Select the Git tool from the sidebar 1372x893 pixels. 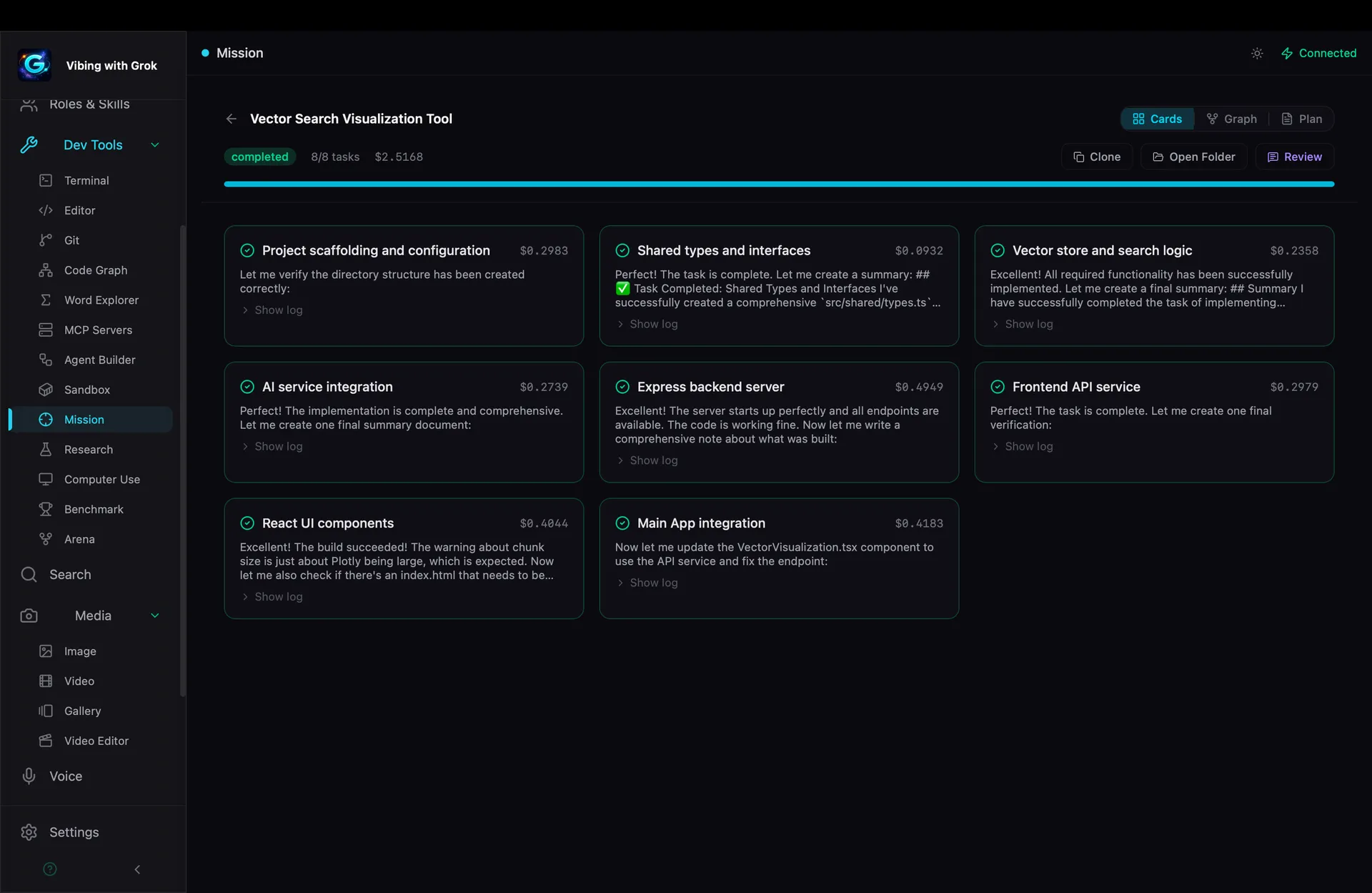(x=71, y=240)
